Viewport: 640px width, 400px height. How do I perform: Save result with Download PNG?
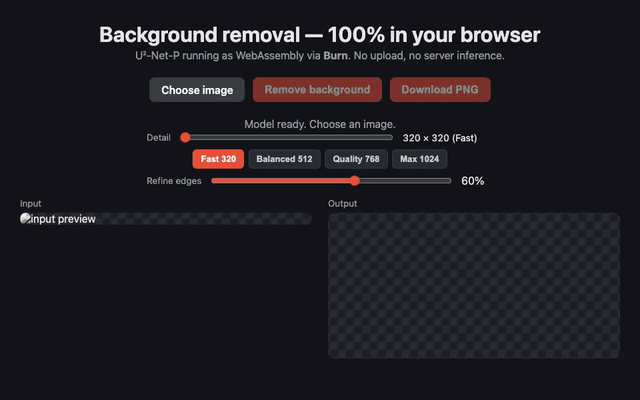point(440,90)
